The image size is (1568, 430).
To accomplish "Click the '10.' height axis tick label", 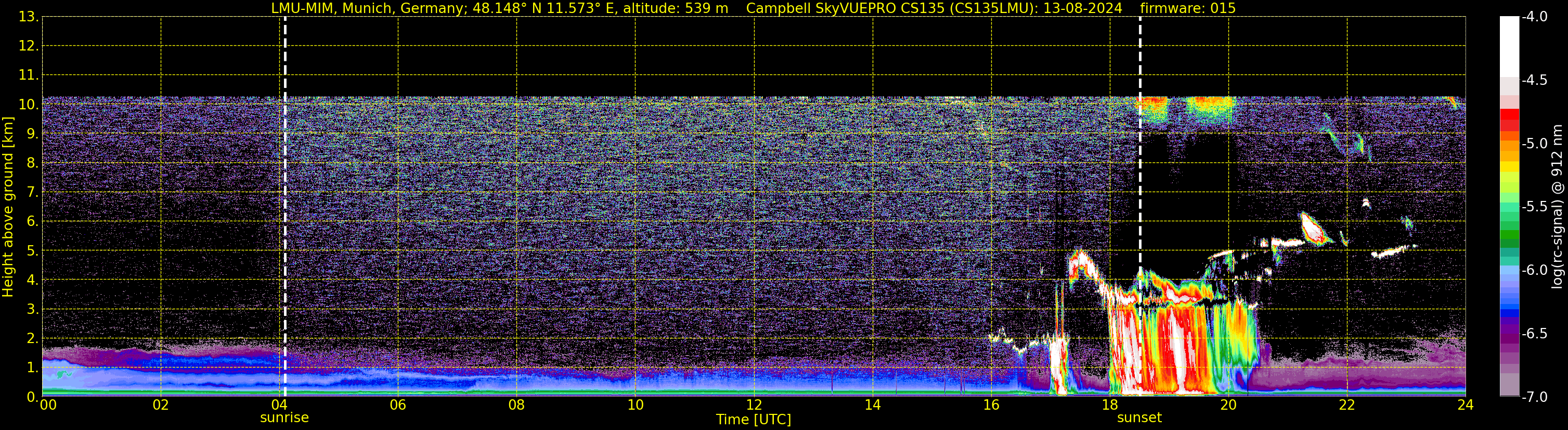I will [x=29, y=104].
